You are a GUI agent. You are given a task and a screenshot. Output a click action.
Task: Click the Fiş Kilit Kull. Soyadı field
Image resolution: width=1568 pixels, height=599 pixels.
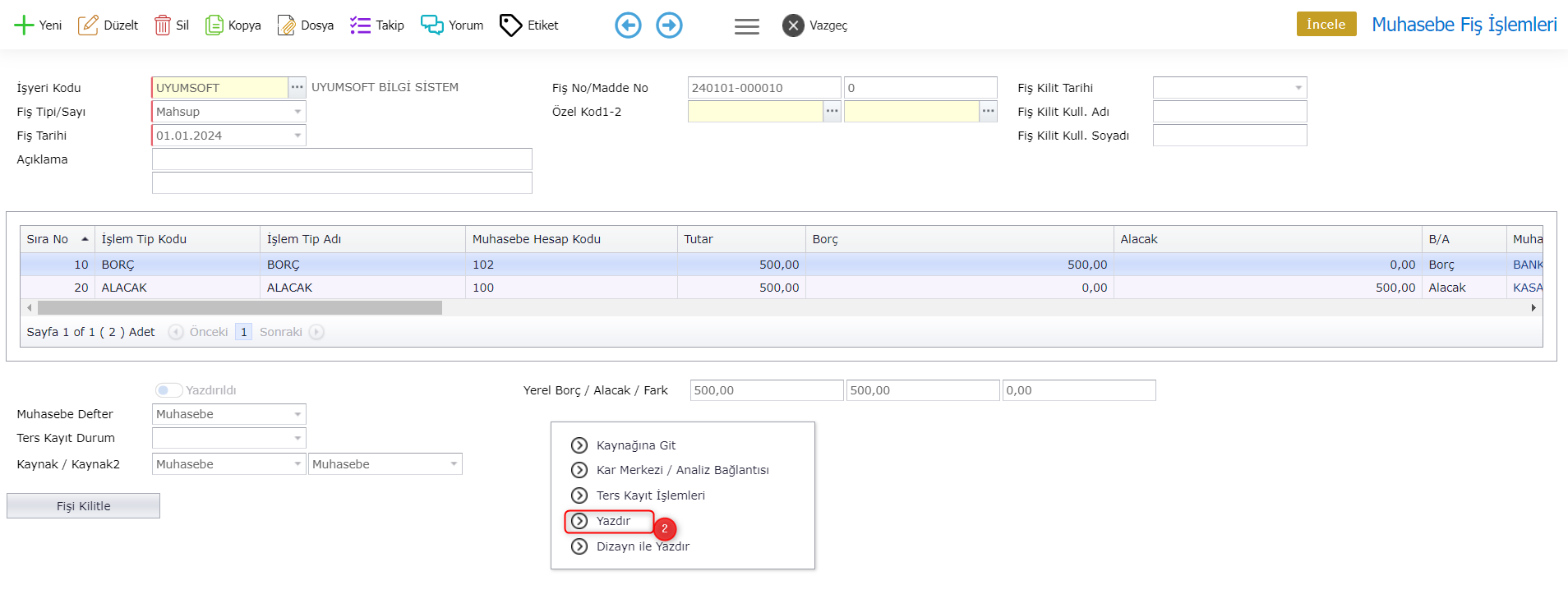pos(1229,136)
